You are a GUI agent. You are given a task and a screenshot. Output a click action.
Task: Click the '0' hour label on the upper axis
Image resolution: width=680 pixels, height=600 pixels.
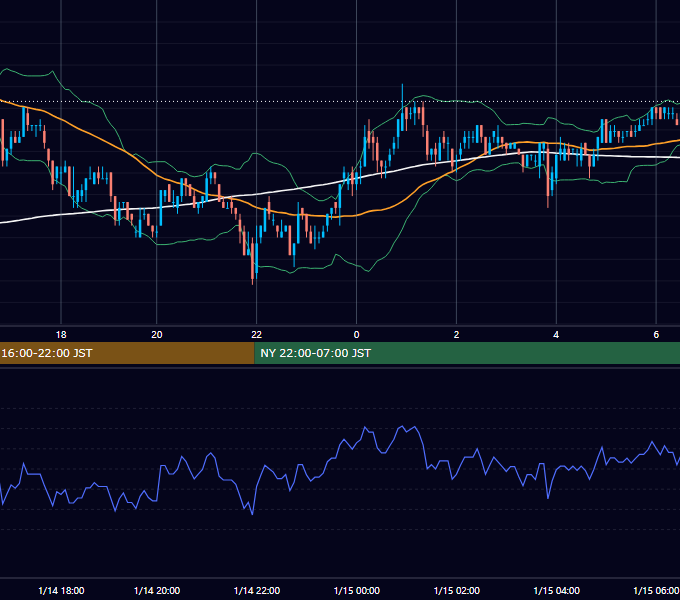coord(356,335)
